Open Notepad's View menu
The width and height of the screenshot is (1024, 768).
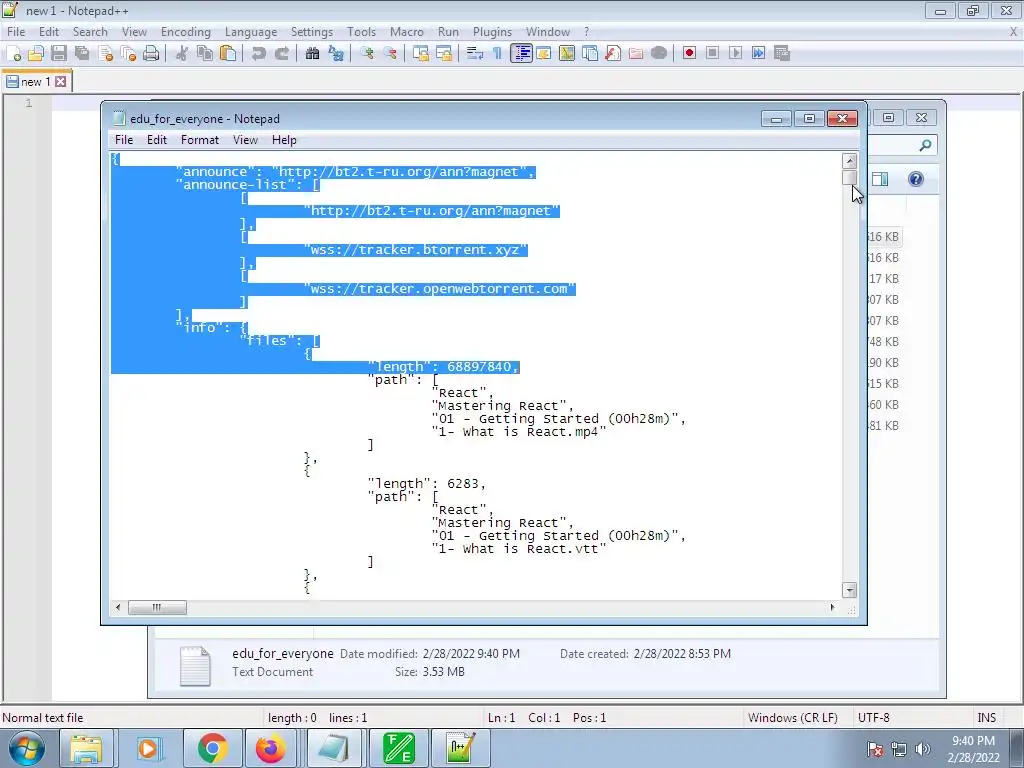pos(246,140)
